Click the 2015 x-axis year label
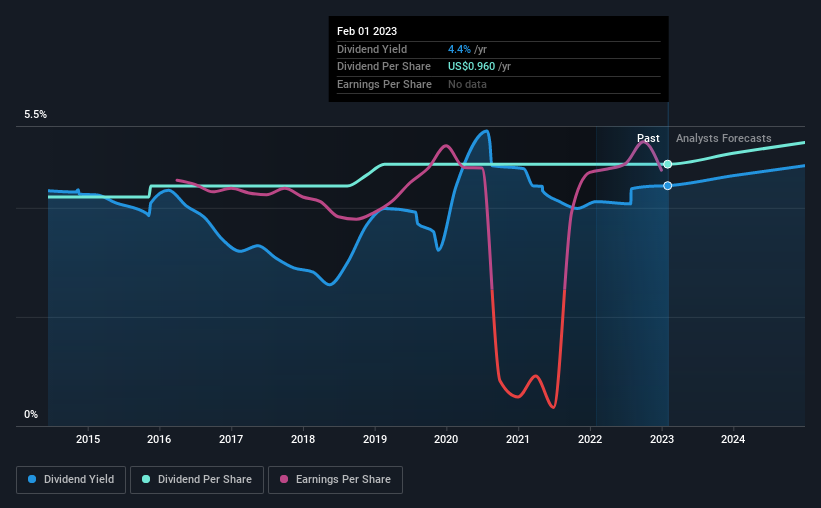 tap(88, 439)
